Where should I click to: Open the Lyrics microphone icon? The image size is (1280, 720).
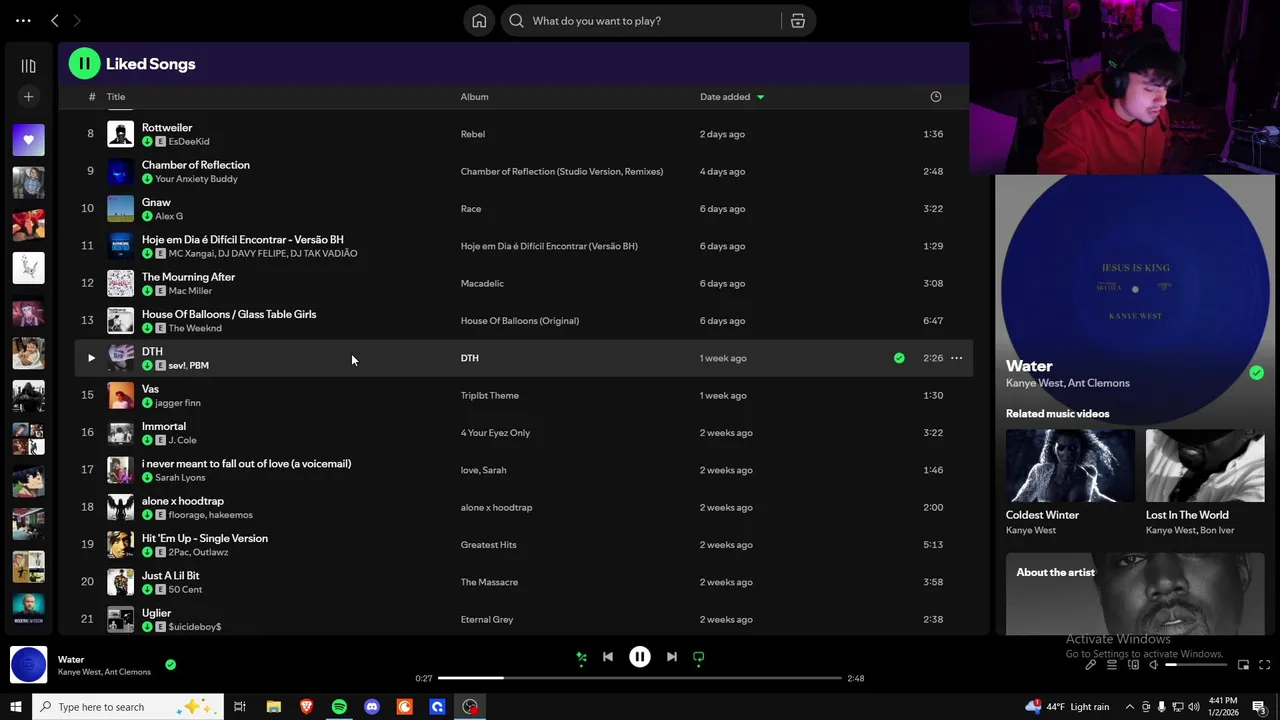(x=1091, y=665)
